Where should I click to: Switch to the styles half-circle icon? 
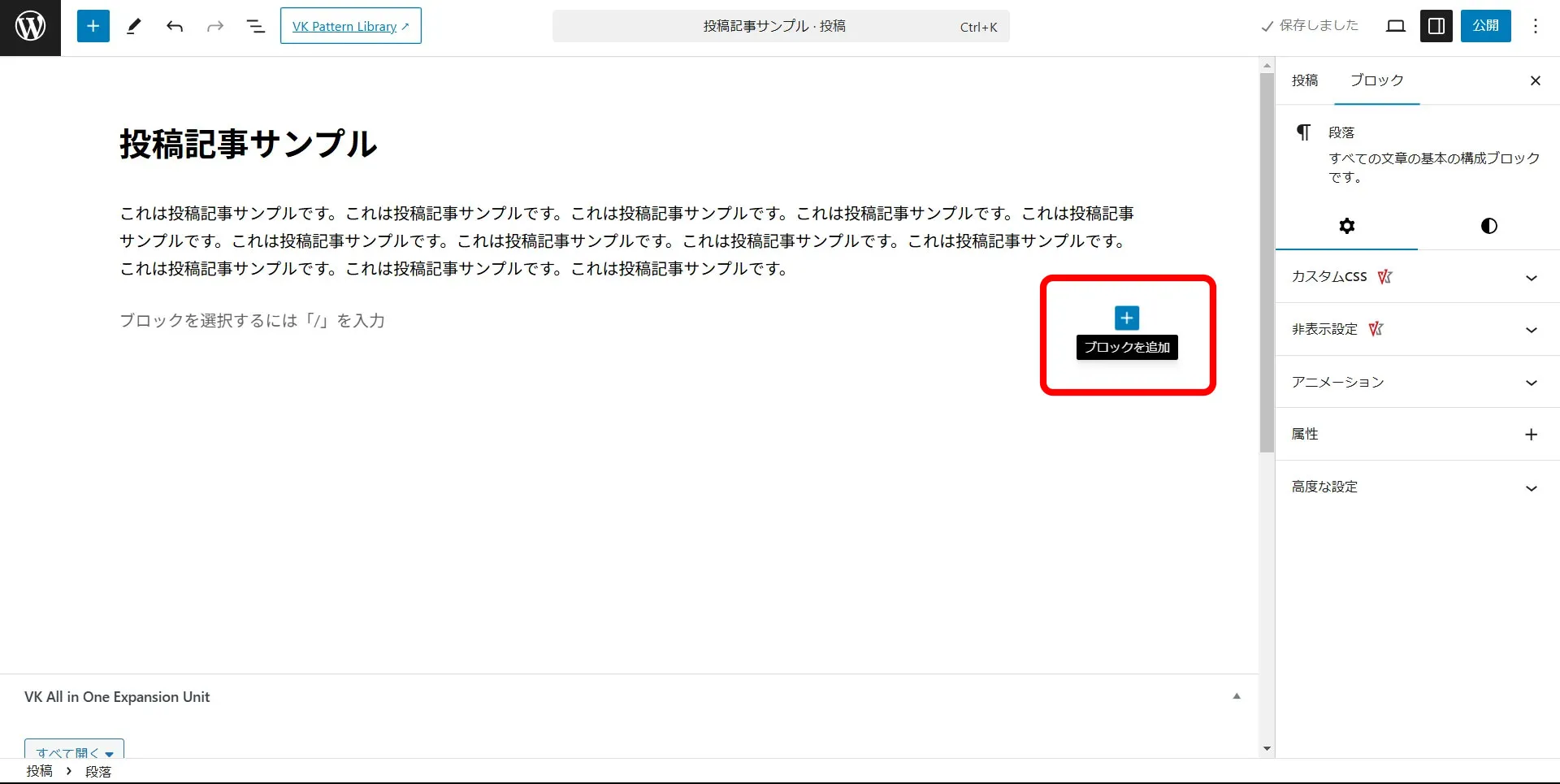[x=1488, y=226]
